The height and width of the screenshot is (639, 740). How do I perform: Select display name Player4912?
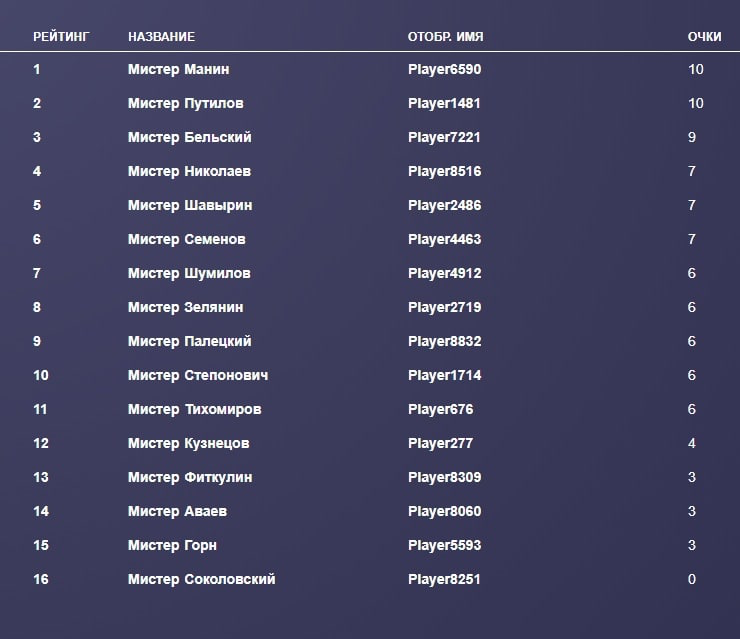coord(444,274)
